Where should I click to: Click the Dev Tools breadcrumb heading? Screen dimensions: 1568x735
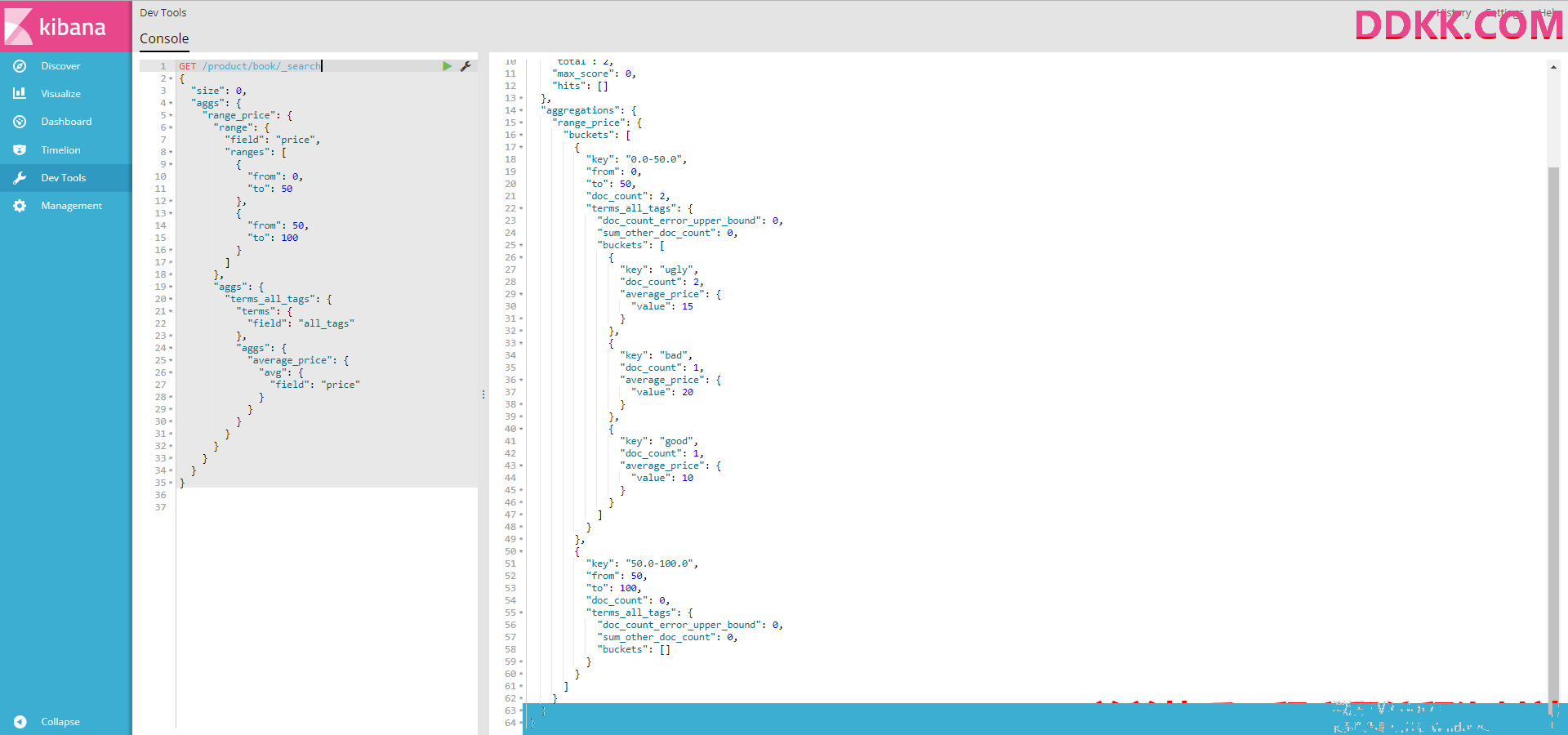tap(163, 13)
